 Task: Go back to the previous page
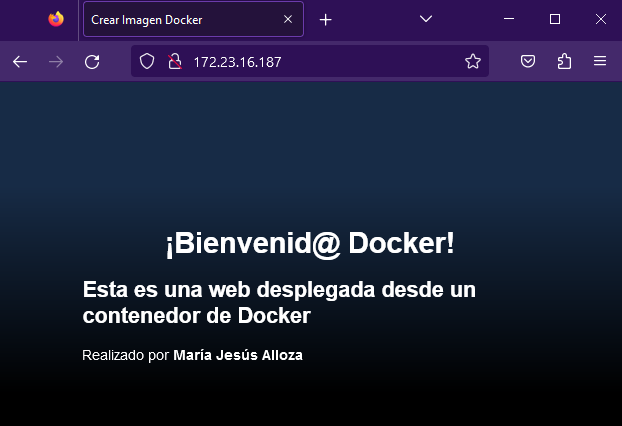pos(20,62)
